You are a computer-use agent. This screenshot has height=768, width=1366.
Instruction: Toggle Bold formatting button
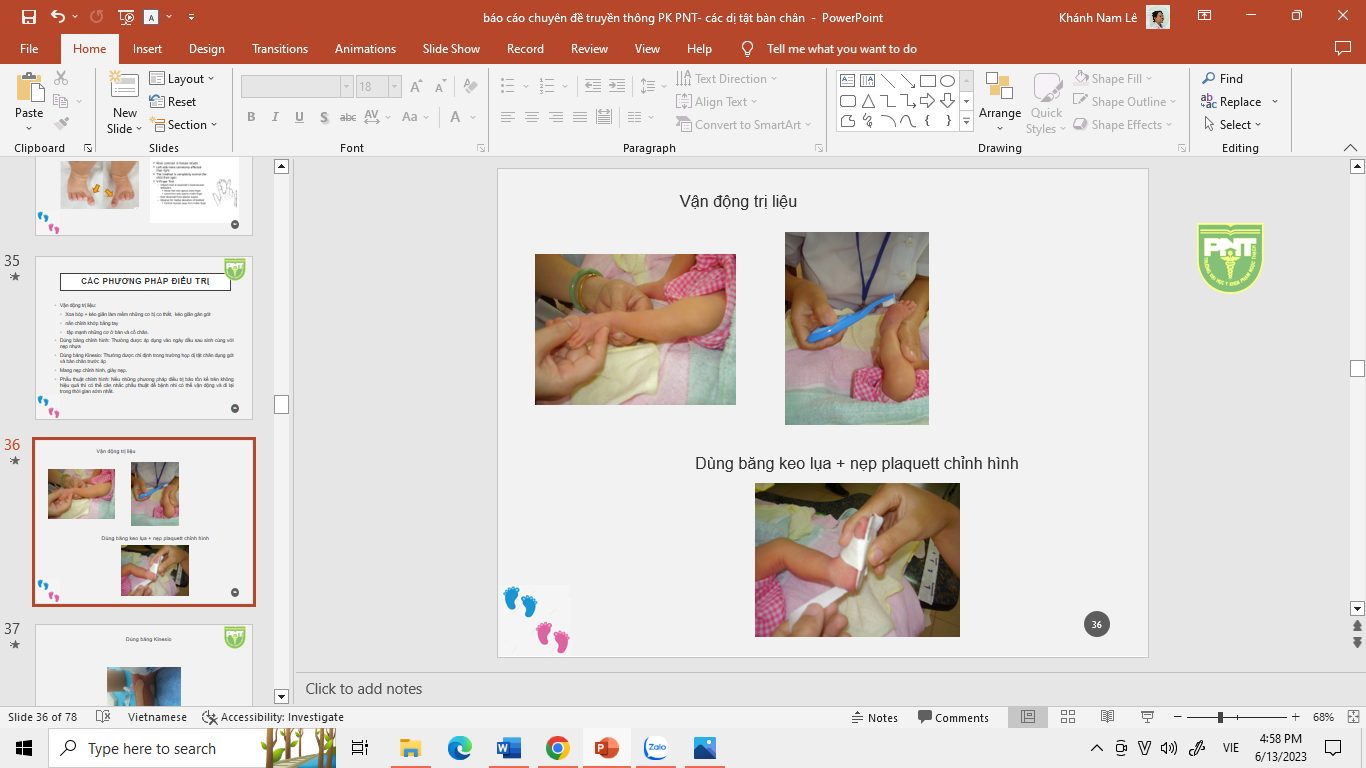click(251, 117)
